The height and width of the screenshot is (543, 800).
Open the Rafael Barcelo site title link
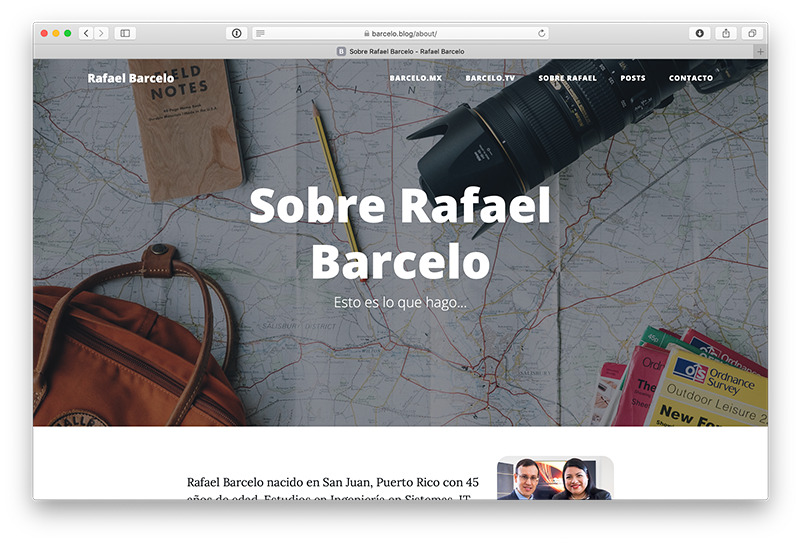pos(130,78)
